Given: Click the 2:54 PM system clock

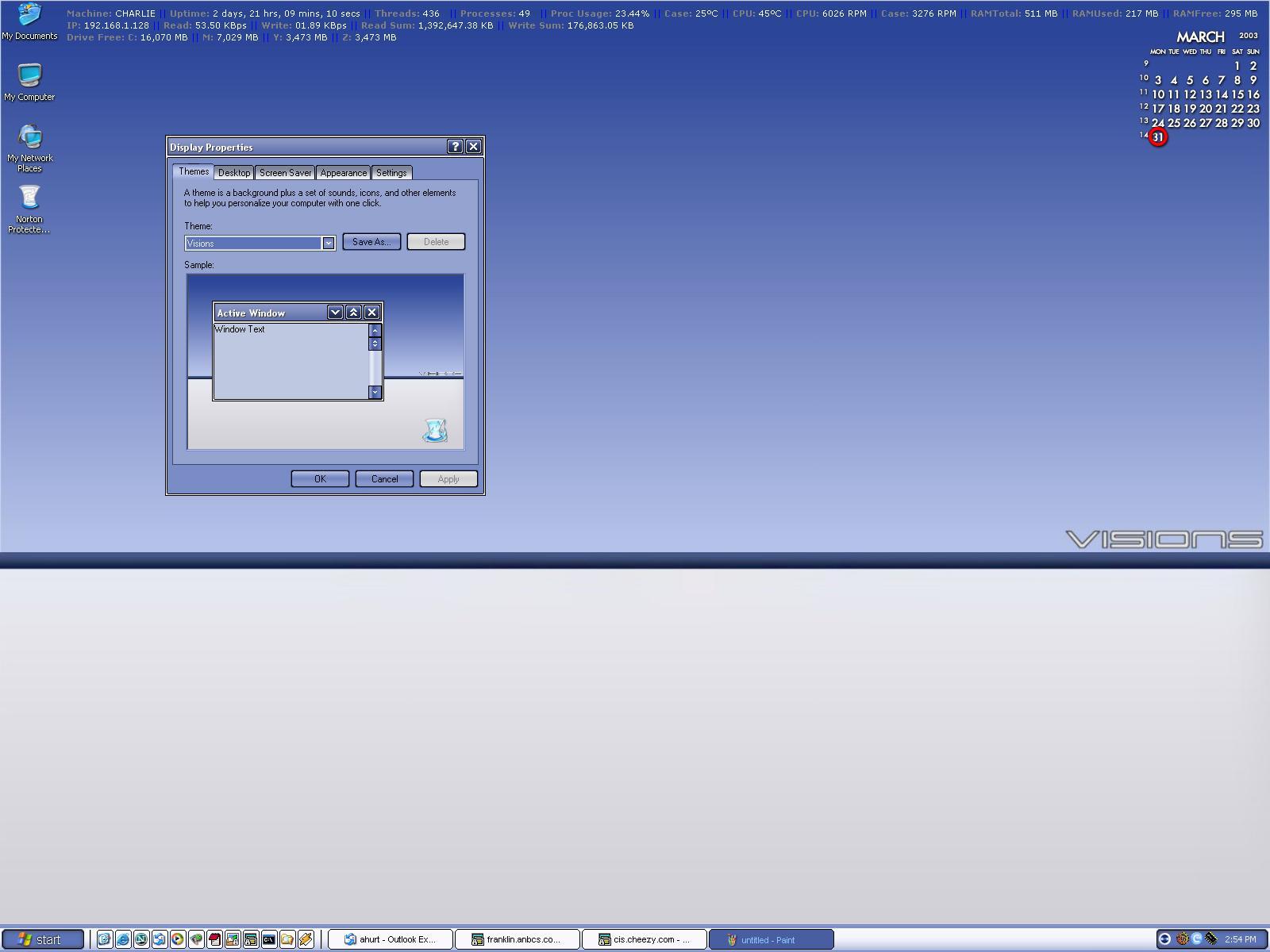Looking at the screenshot, I should point(1241,939).
